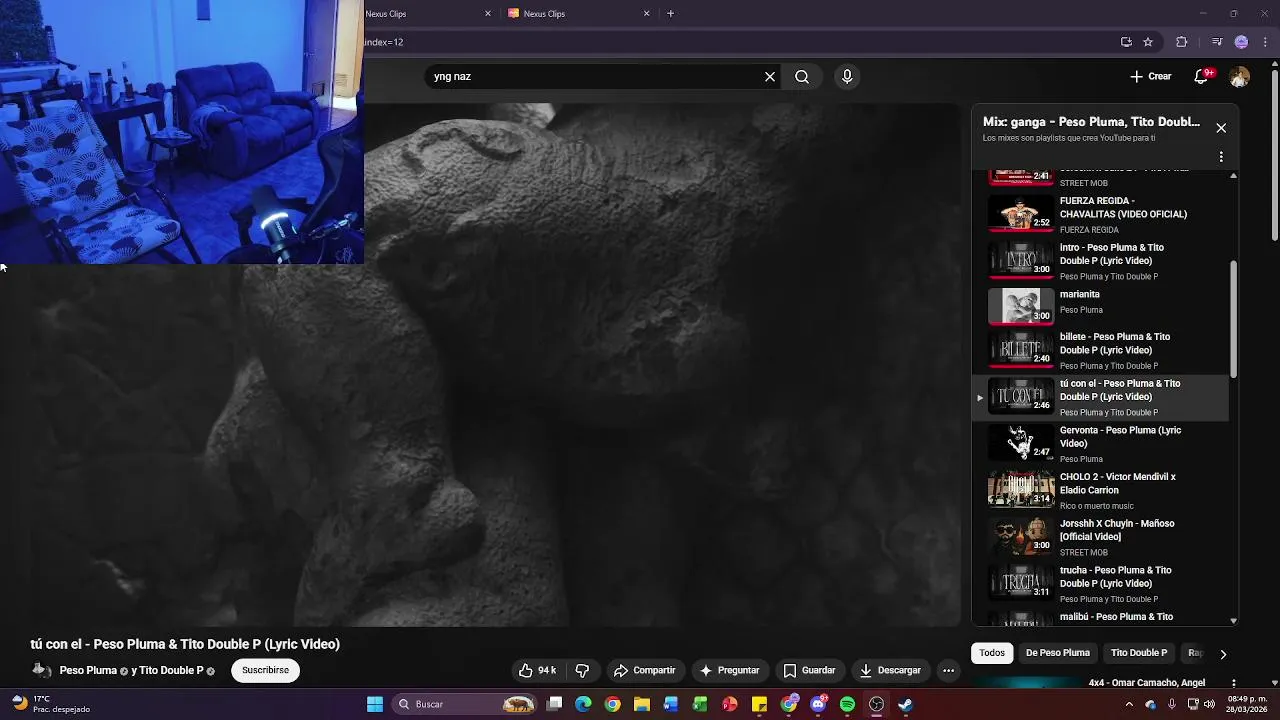The image size is (1280, 720).
Task: Launch Microsoft Edge from taskbar
Action: click(x=583, y=704)
